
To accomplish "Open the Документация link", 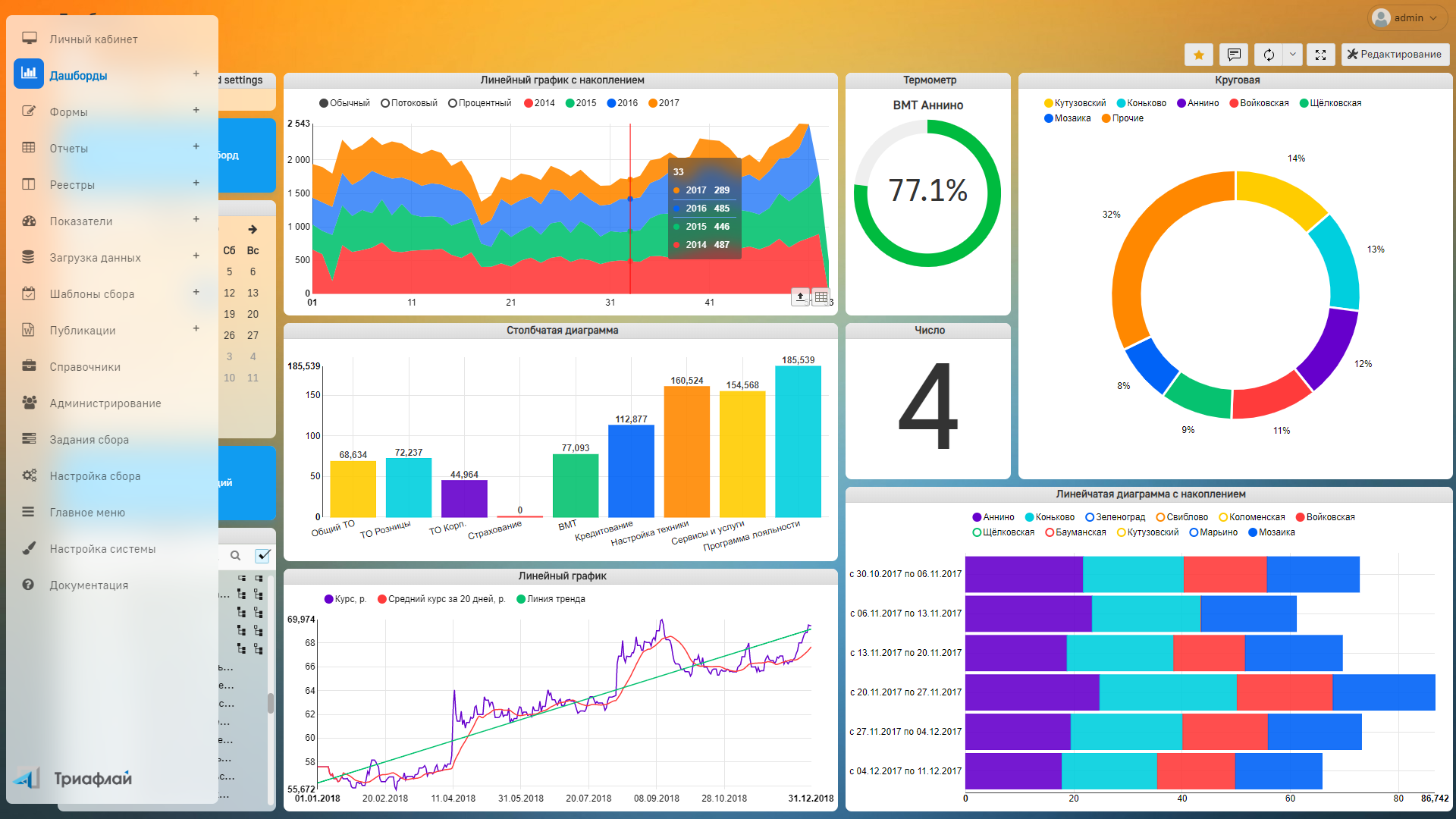I will (x=89, y=585).
